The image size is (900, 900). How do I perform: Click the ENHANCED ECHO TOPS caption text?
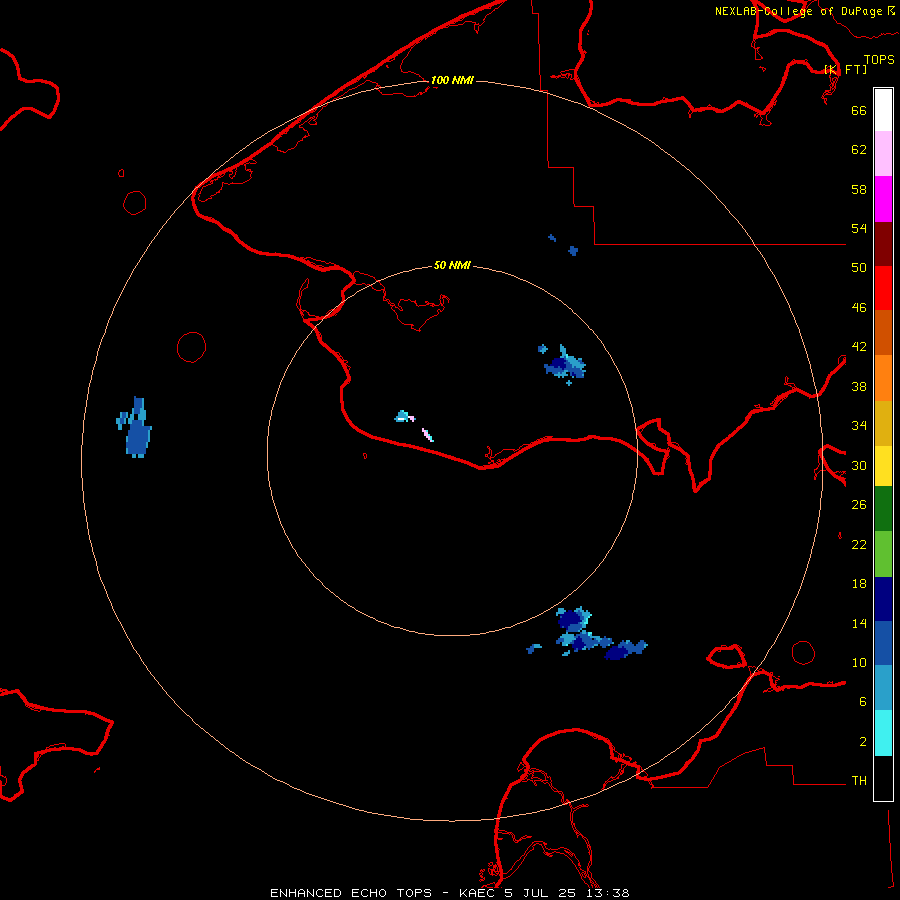click(x=351, y=893)
